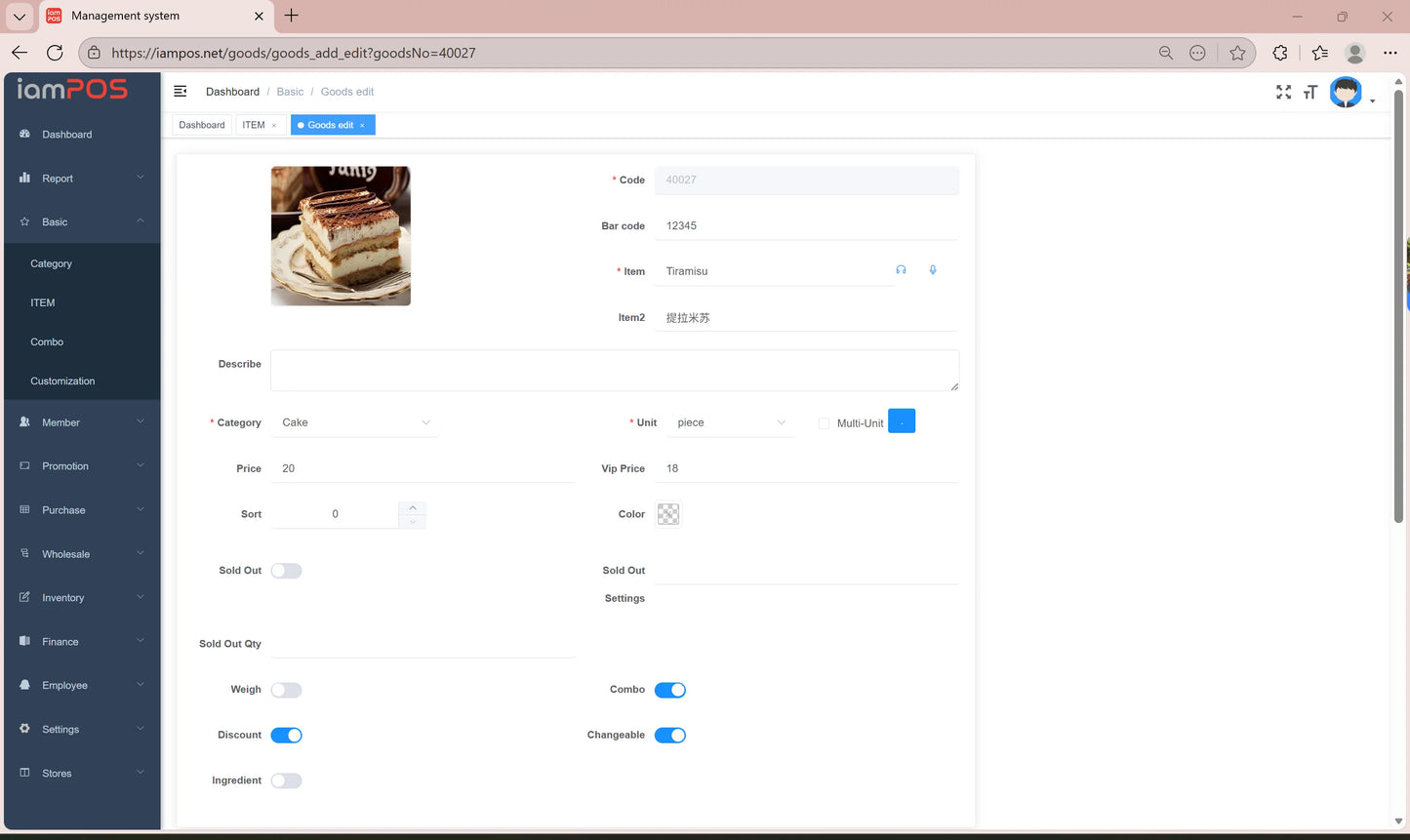This screenshot has height=840, width=1410.
Task: Expand the Inventory menu chevron
Action: click(141, 597)
